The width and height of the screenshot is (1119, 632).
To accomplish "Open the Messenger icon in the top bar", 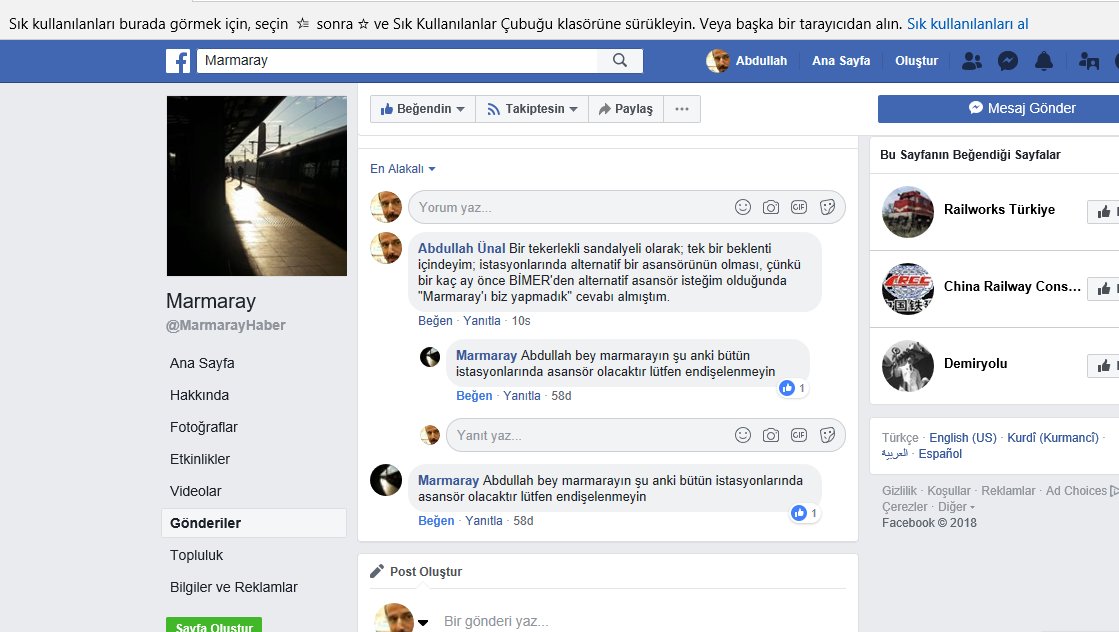I will (1008, 61).
